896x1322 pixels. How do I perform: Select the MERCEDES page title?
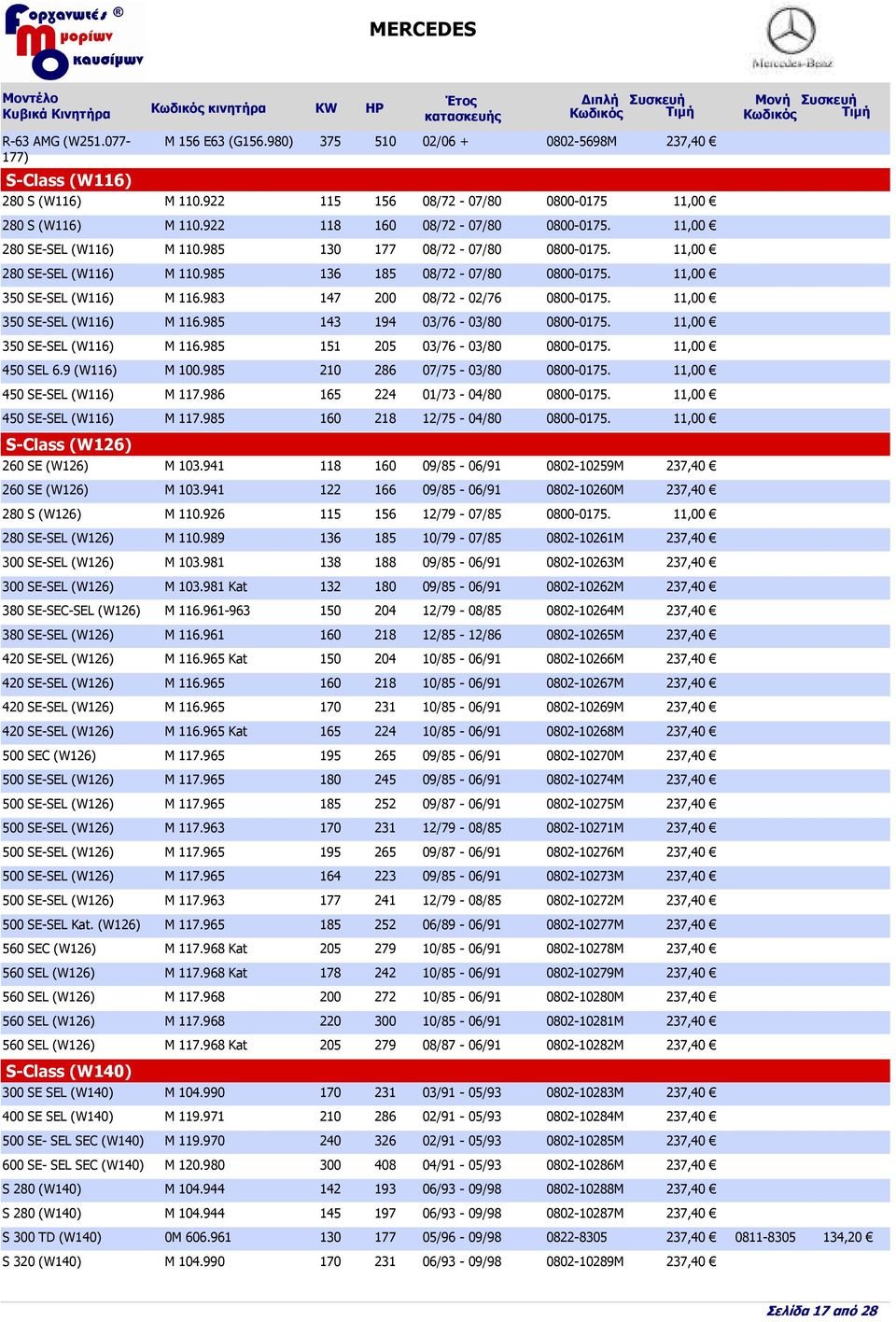423,29
